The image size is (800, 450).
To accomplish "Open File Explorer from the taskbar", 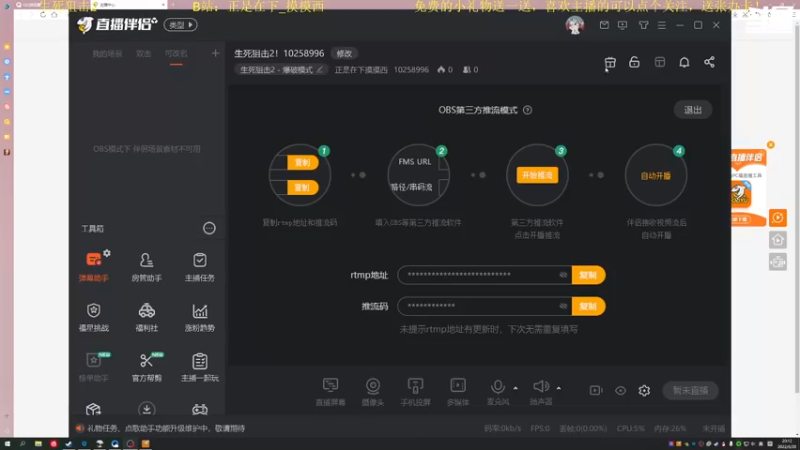I will click(x=38, y=443).
